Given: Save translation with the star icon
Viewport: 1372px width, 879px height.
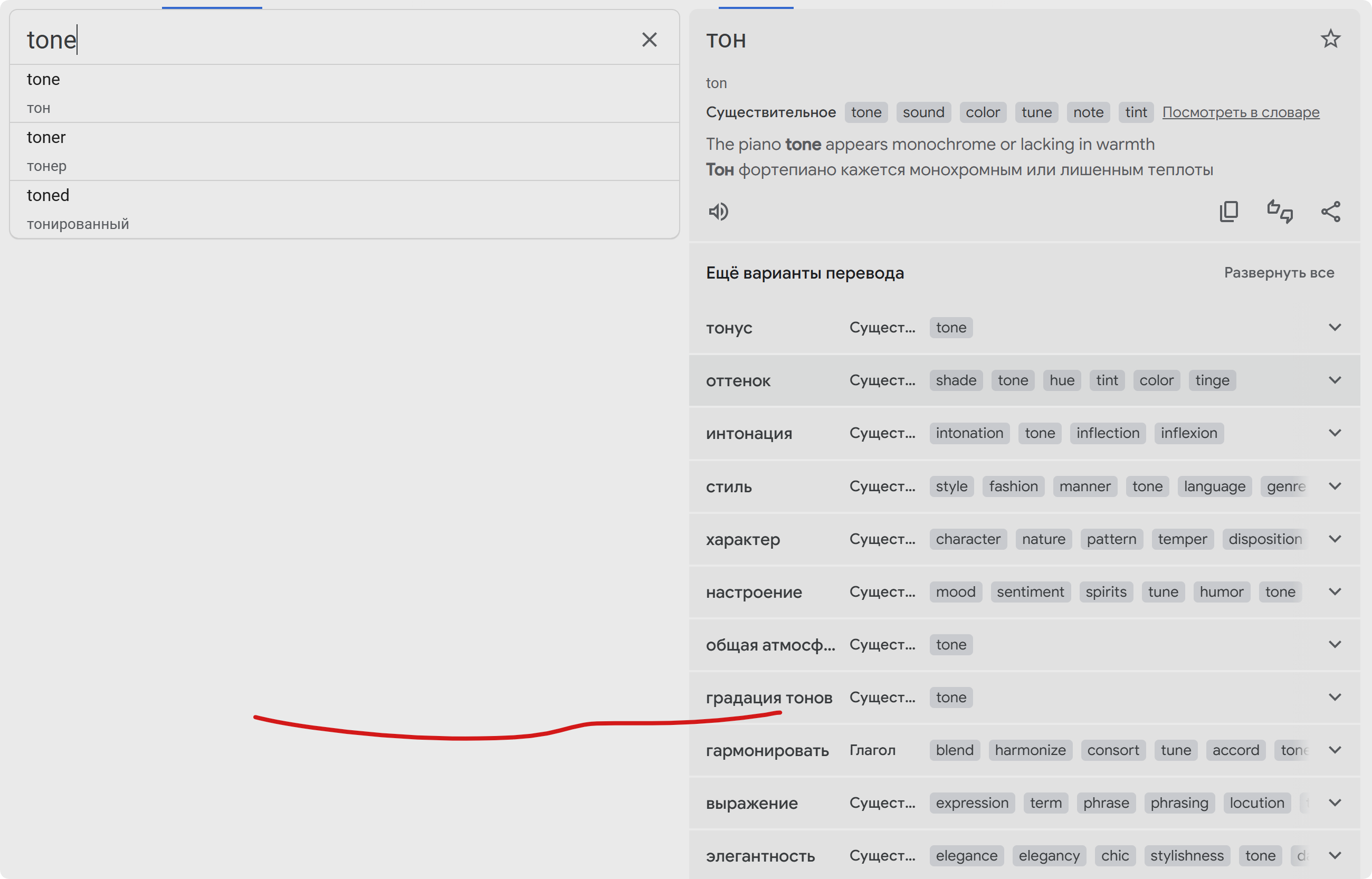Looking at the screenshot, I should pos(1330,39).
